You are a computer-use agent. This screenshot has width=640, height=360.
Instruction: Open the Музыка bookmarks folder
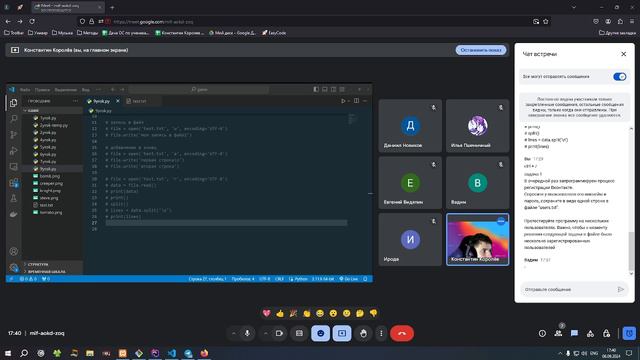coord(62,33)
